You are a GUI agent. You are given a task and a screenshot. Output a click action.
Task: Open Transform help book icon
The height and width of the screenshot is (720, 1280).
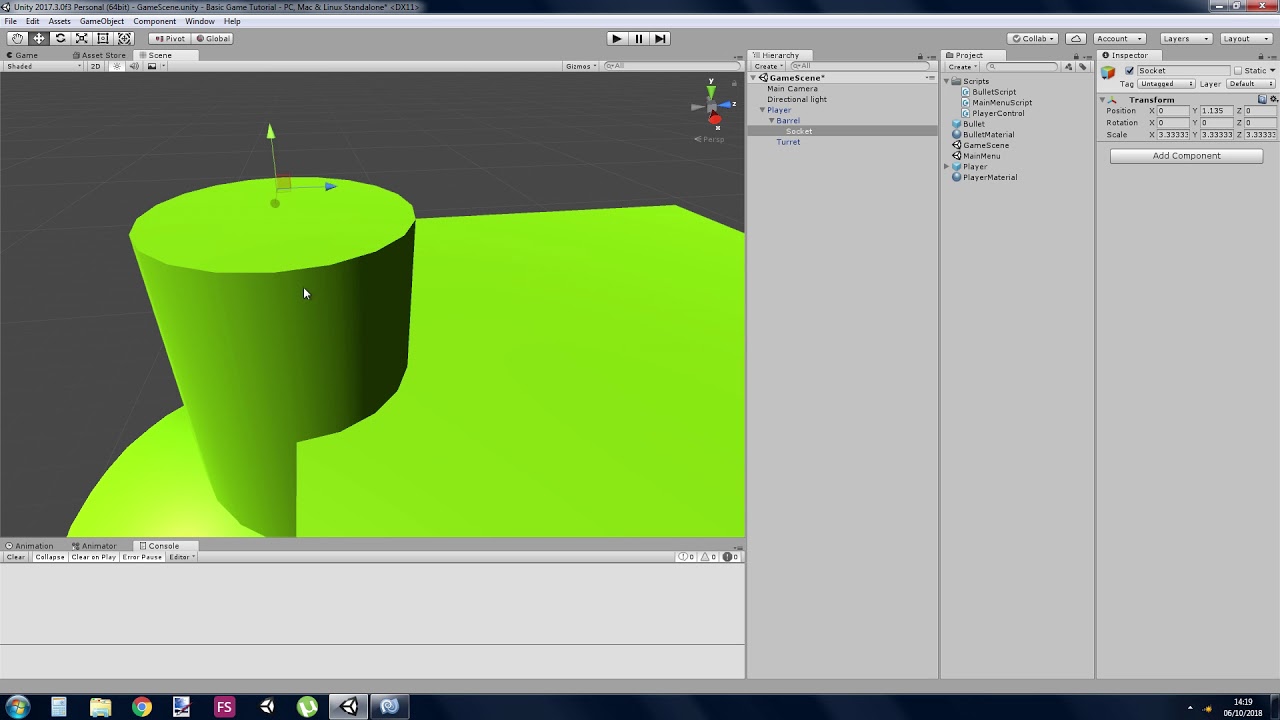pyautogui.click(x=1262, y=99)
